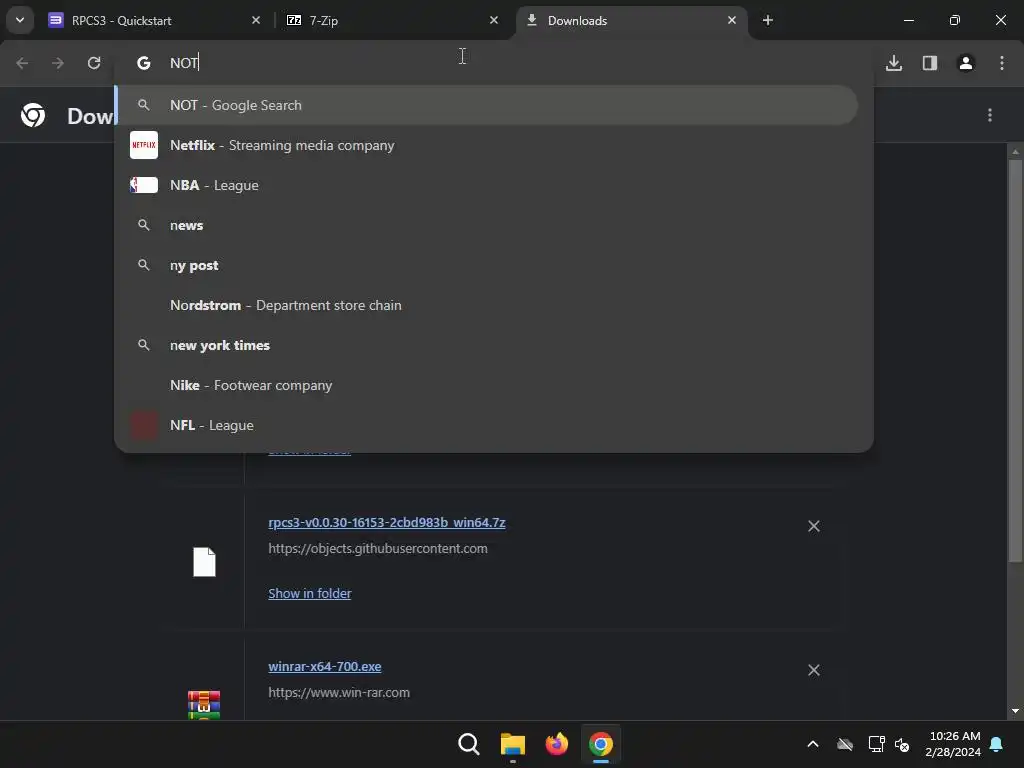Select the NOT - Google Search suggestion

coord(487,105)
